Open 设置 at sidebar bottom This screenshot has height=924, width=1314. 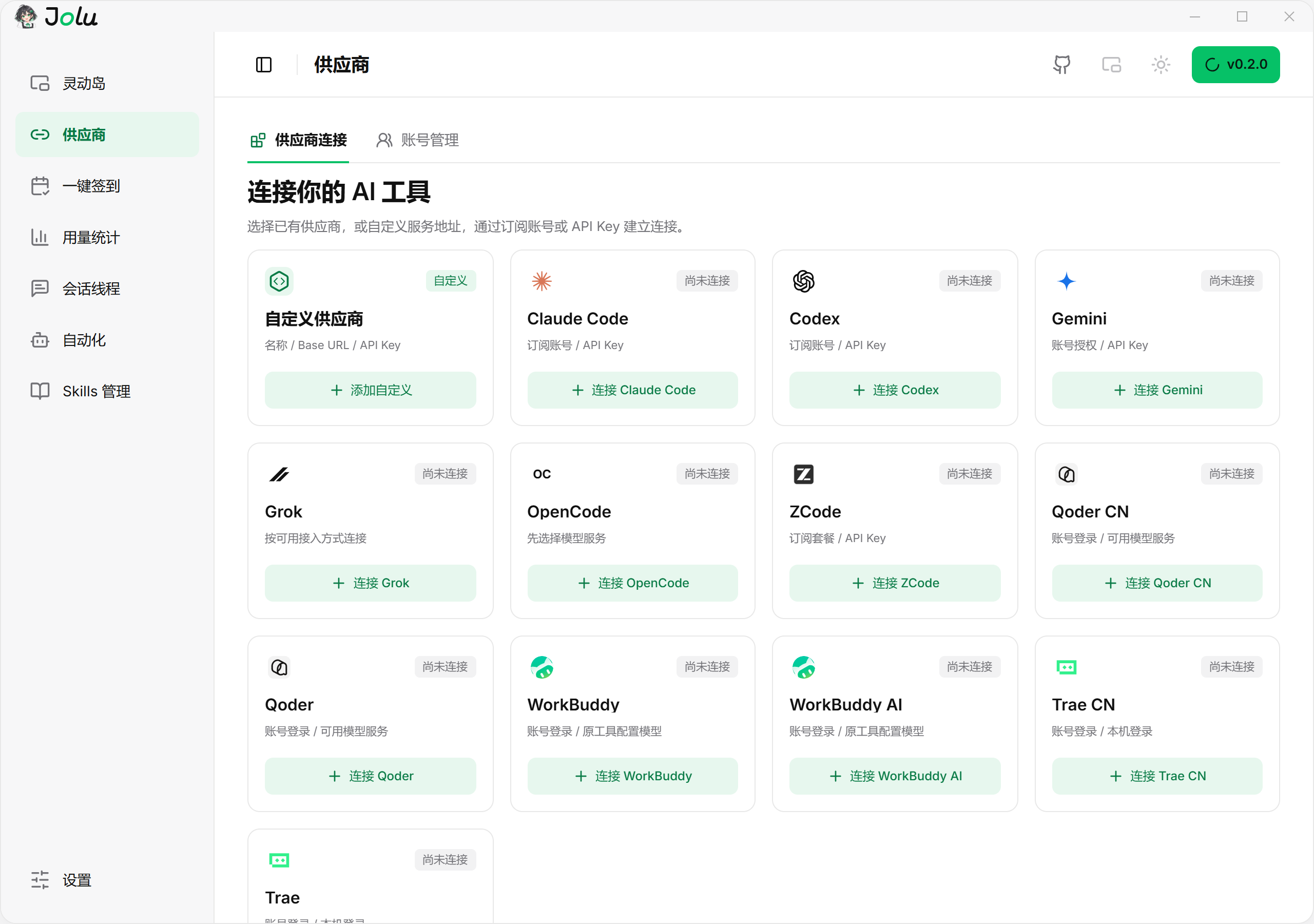coord(107,880)
